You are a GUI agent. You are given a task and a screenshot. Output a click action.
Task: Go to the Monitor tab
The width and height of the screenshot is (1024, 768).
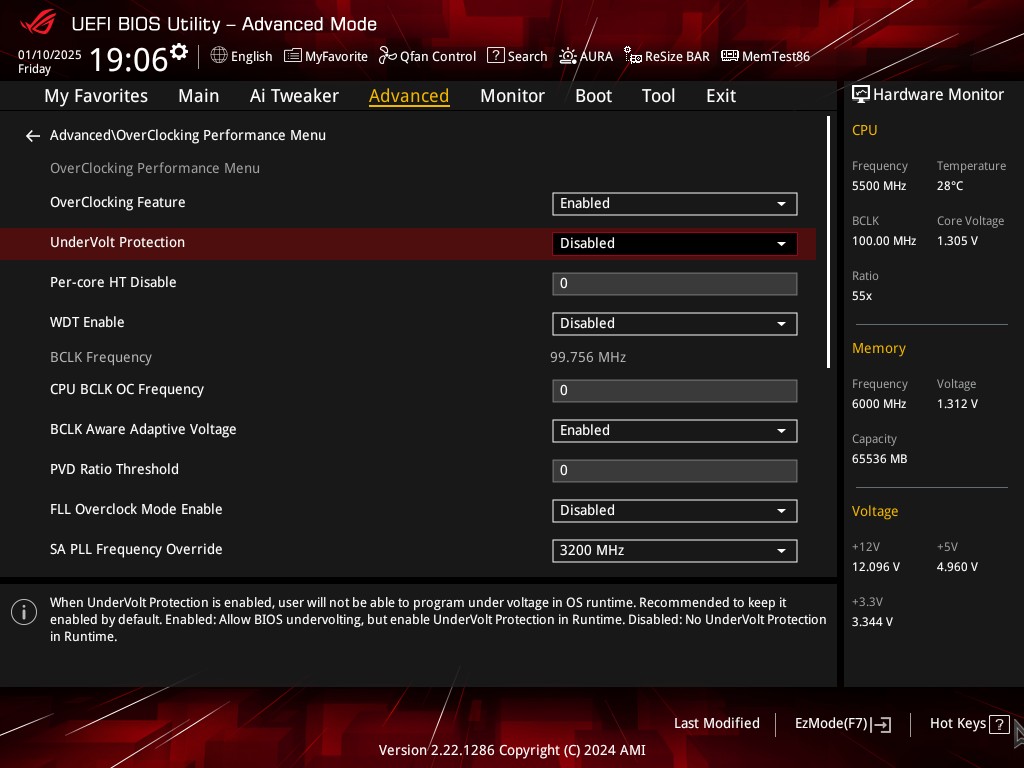(x=512, y=96)
